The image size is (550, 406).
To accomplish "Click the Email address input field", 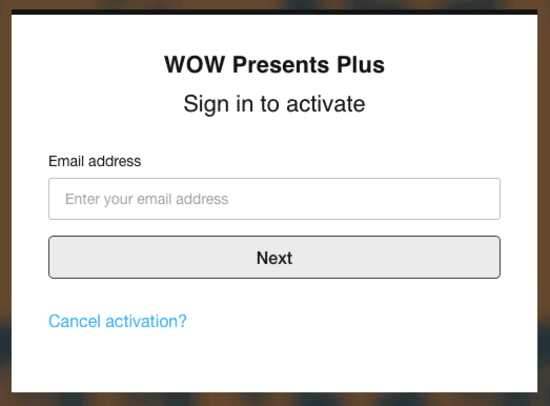I will coord(274,199).
